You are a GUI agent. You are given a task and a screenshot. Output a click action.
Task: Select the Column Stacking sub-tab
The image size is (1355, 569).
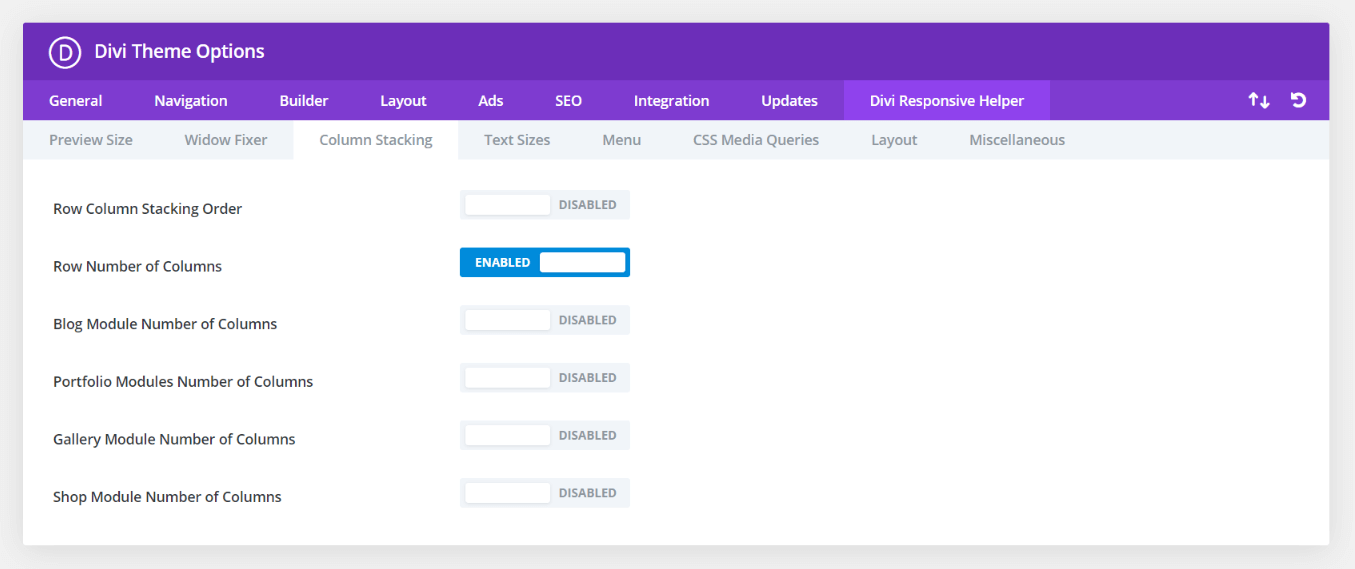(376, 140)
